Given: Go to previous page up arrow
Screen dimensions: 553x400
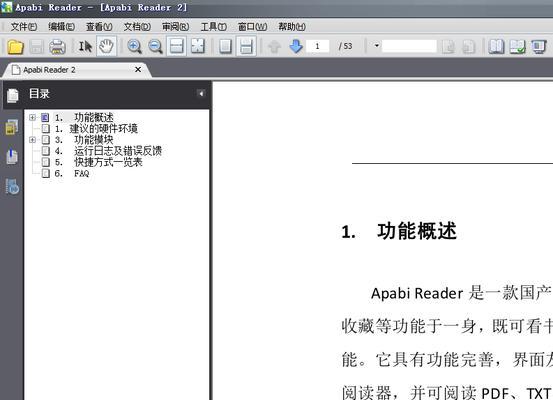Looking at the screenshot, I should click(274, 47).
